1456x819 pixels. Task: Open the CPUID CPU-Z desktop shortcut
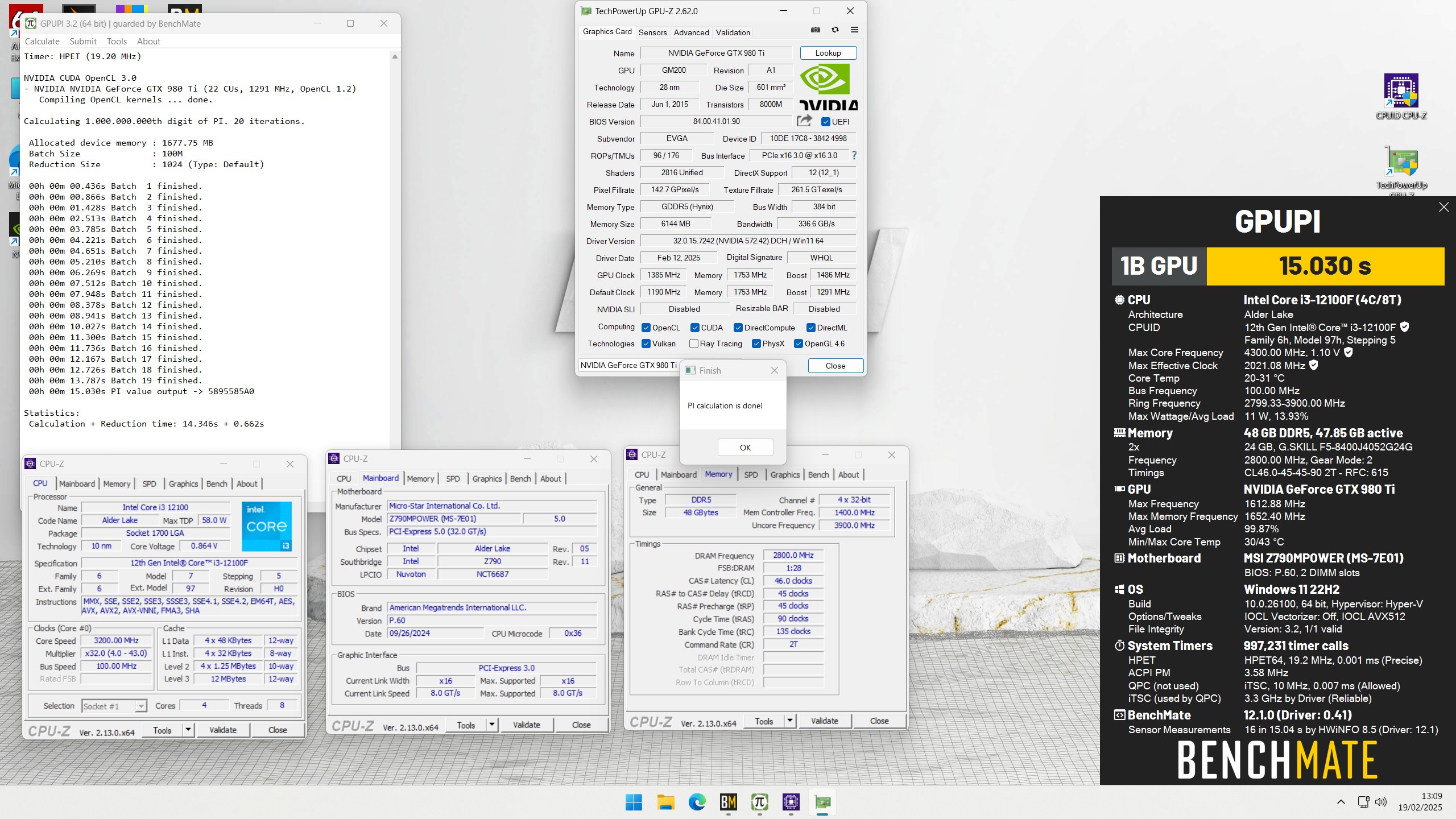click(1401, 97)
